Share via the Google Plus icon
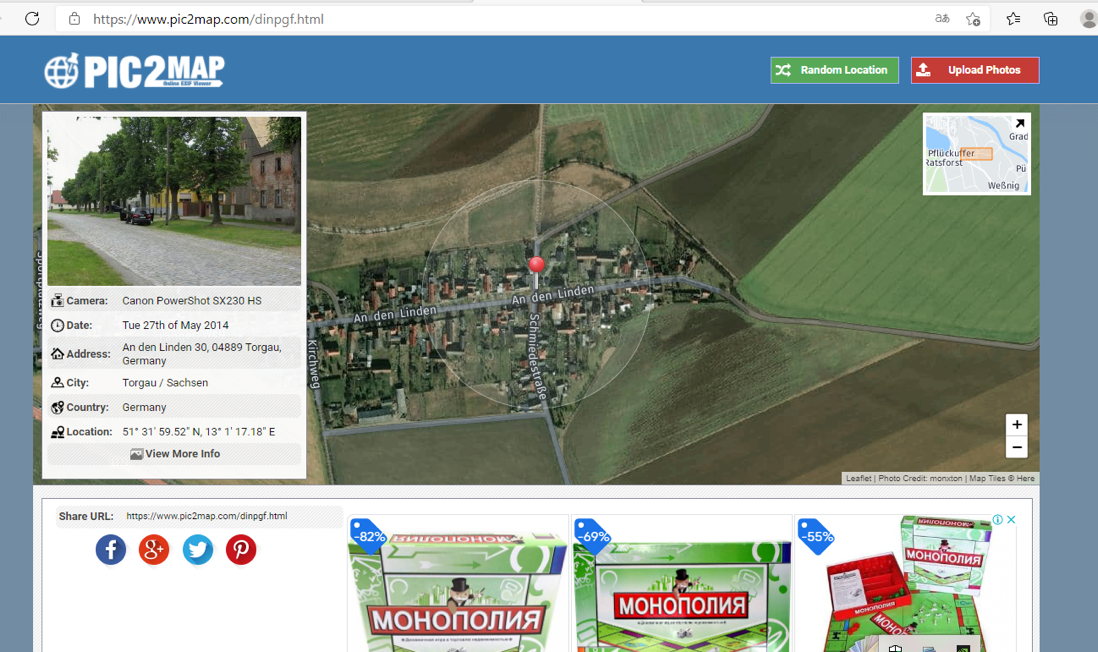This screenshot has width=1098, height=652. pos(154,549)
